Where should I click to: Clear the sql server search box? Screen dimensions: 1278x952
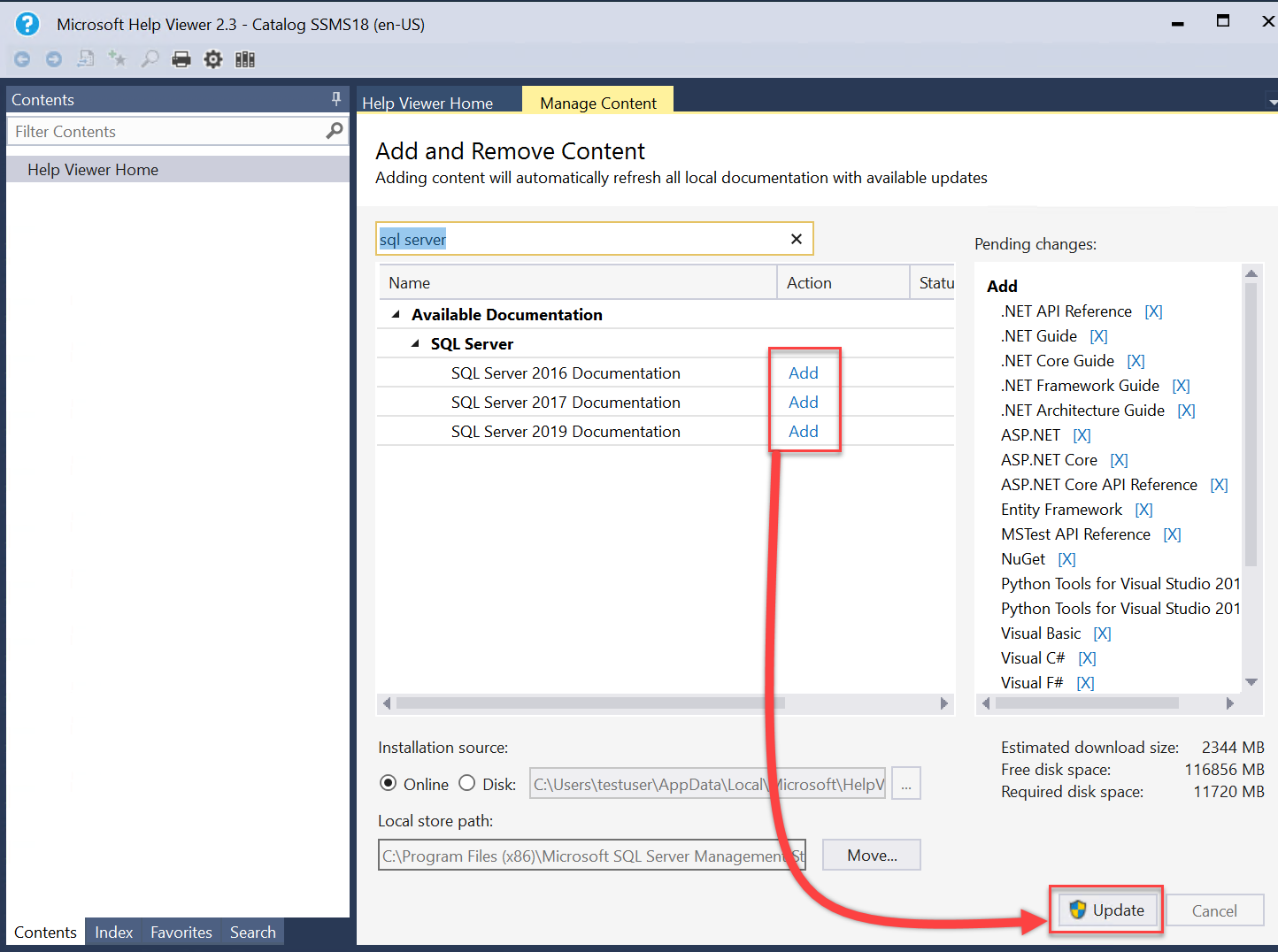[x=796, y=238]
